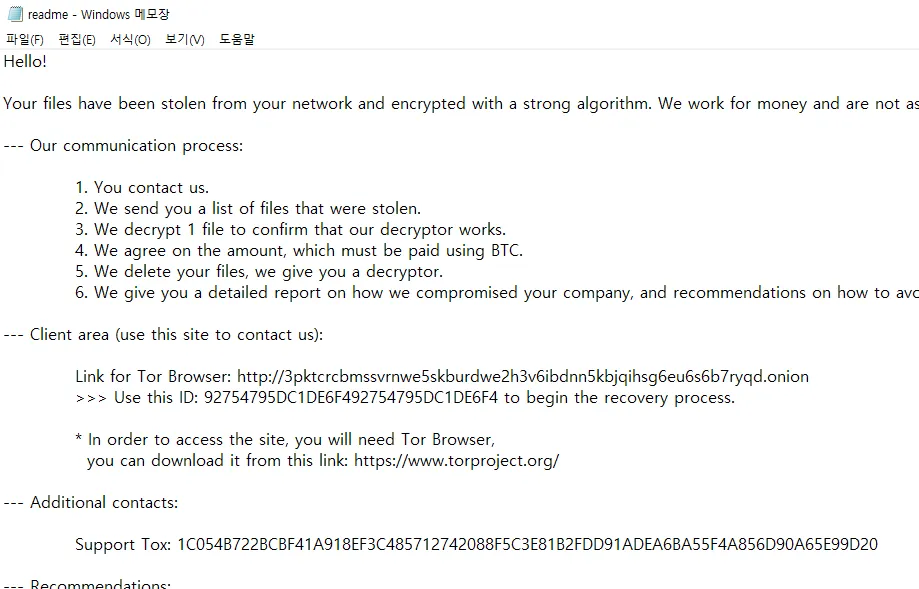The width and height of the screenshot is (919, 589).
Task: Click the Notepad icon in the title bar
Action: pyautogui.click(x=15, y=13)
